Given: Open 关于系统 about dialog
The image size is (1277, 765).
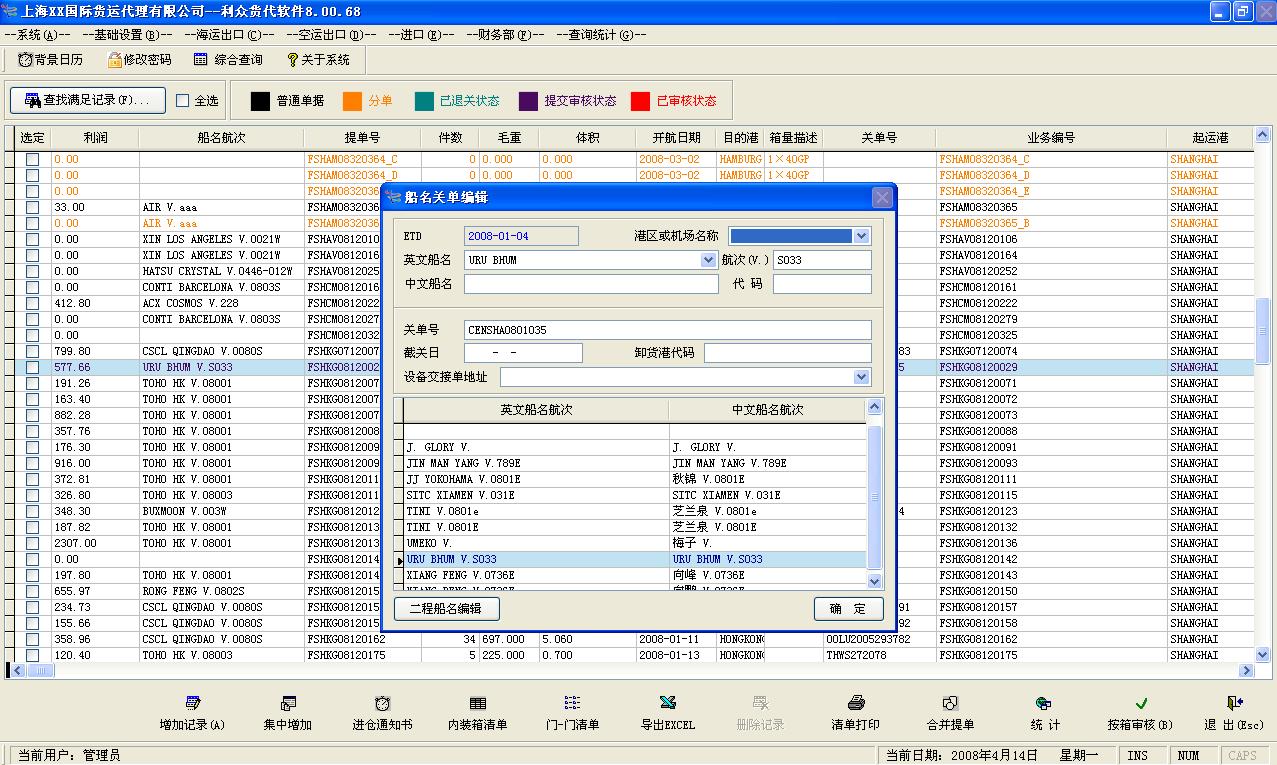Looking at the screenshot, I should (x=318, y=60).
